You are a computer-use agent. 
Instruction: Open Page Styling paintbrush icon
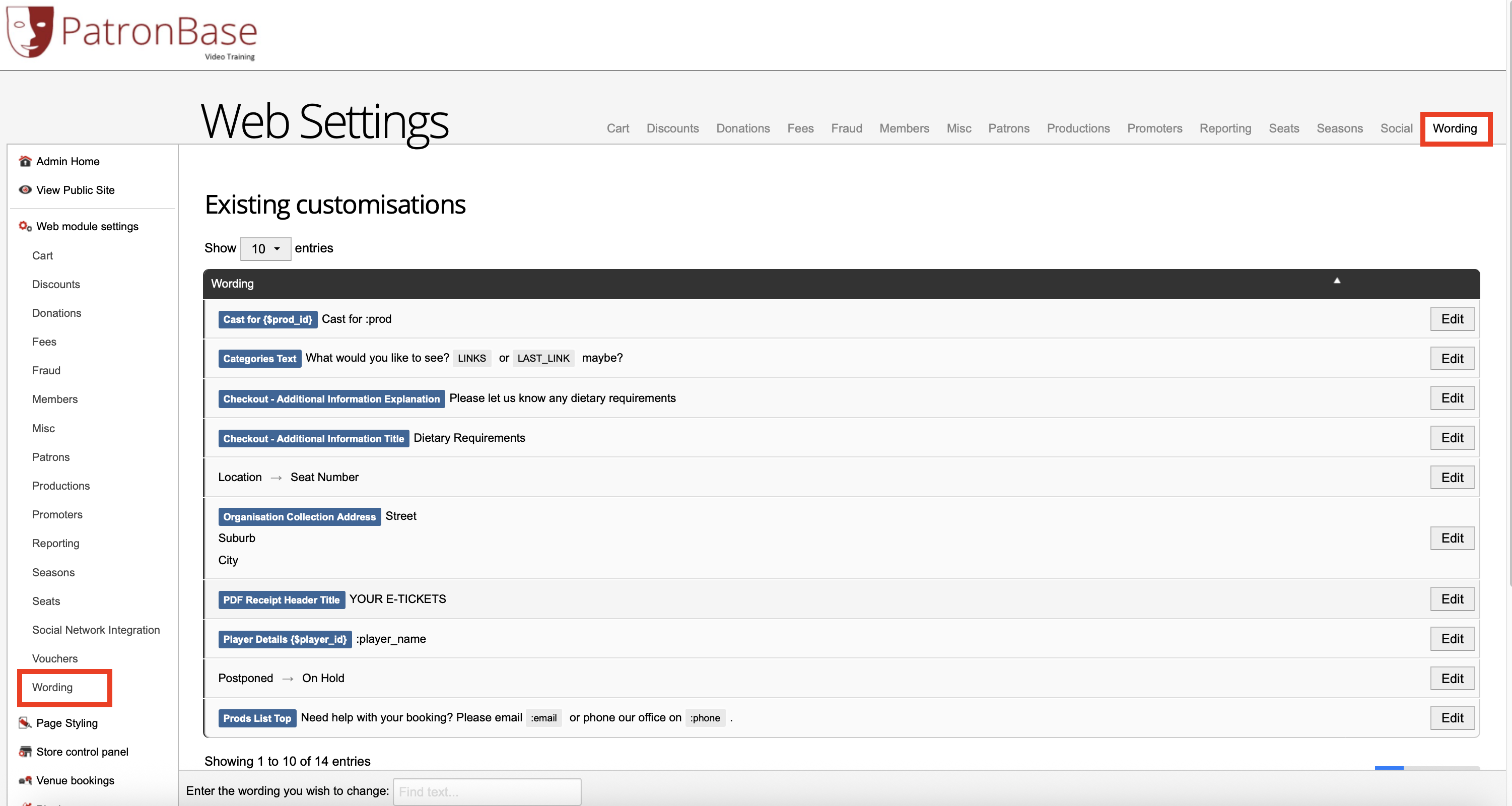pos(25,723)
